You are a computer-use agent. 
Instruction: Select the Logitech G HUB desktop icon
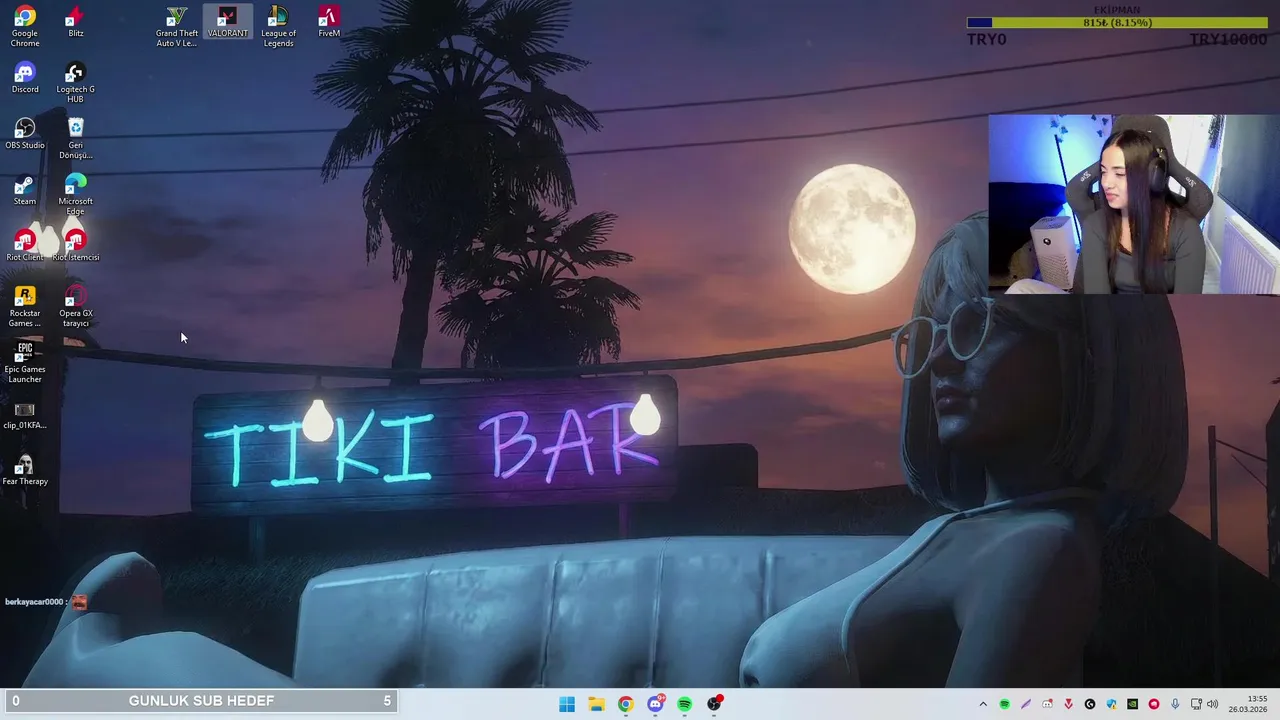point(75,83)
